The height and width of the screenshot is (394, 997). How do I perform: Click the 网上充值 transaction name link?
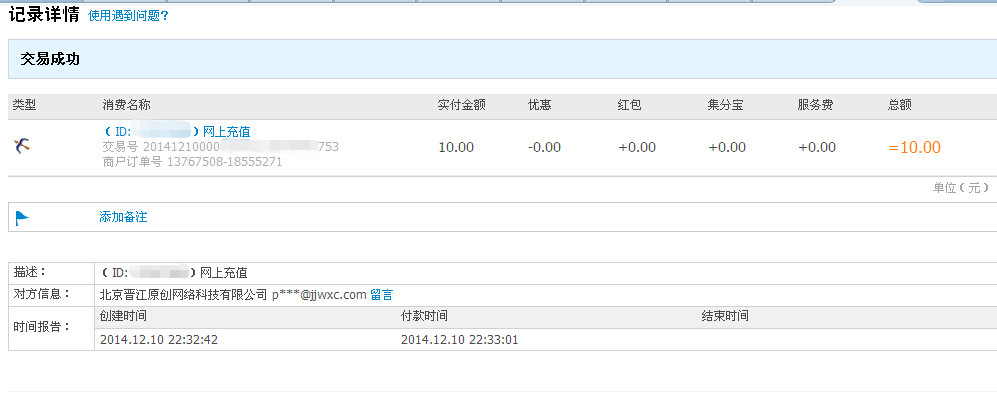[x=226, y=132]
